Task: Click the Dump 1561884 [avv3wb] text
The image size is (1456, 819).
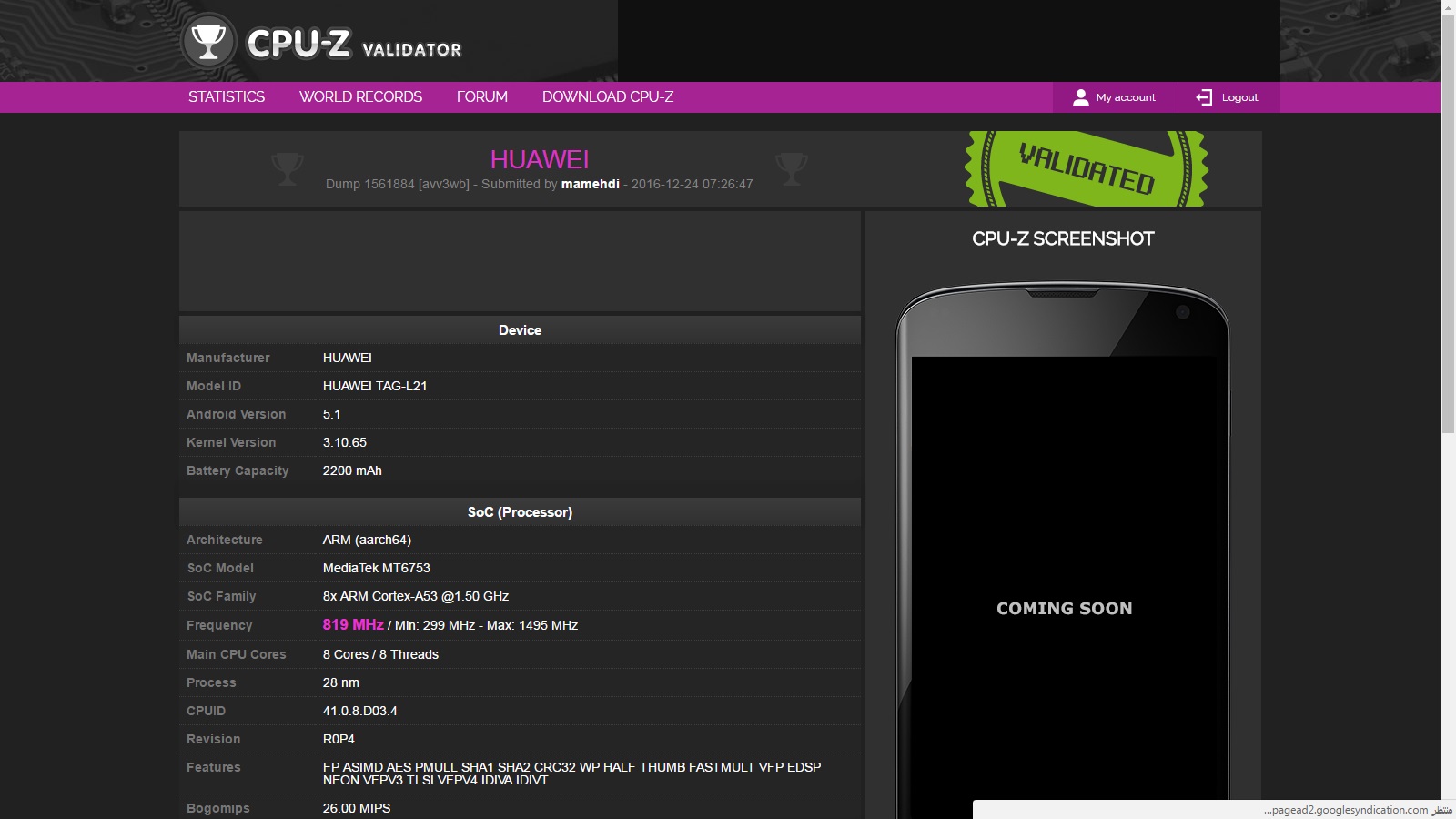Action: [398, 184]
